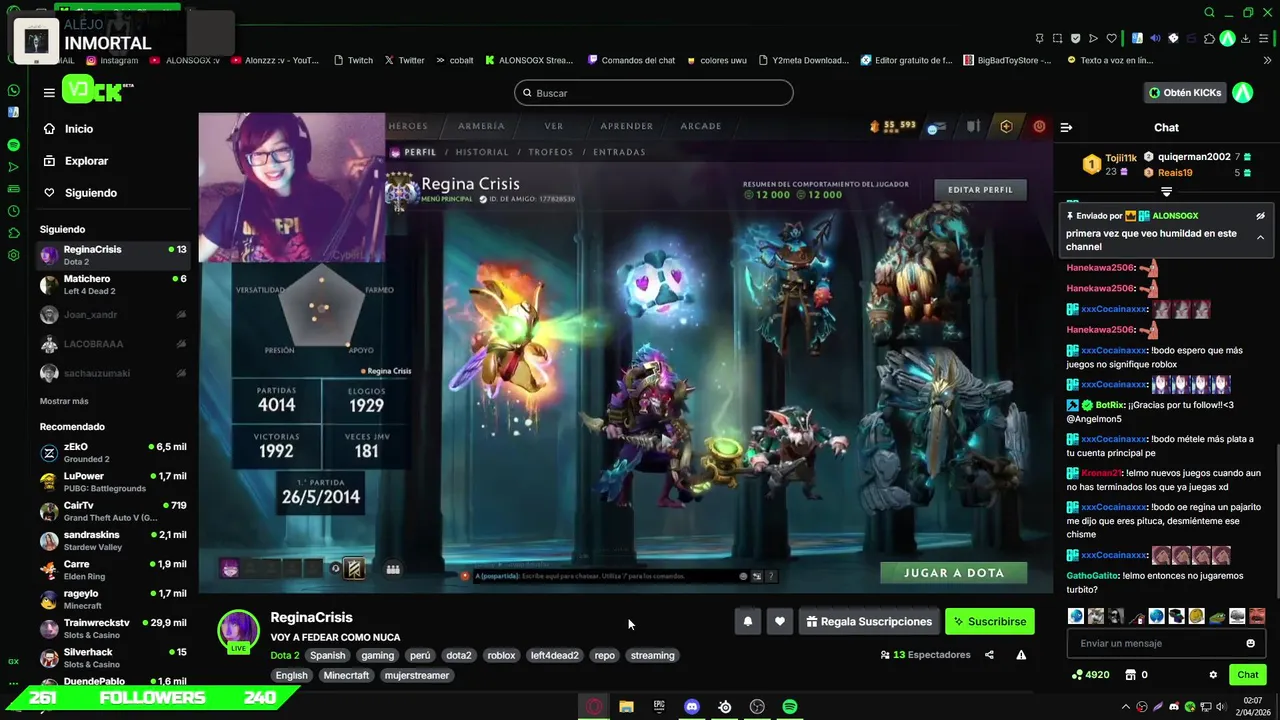
Task: Open Spotify in browser sidebar
Action: coord(13,145)
